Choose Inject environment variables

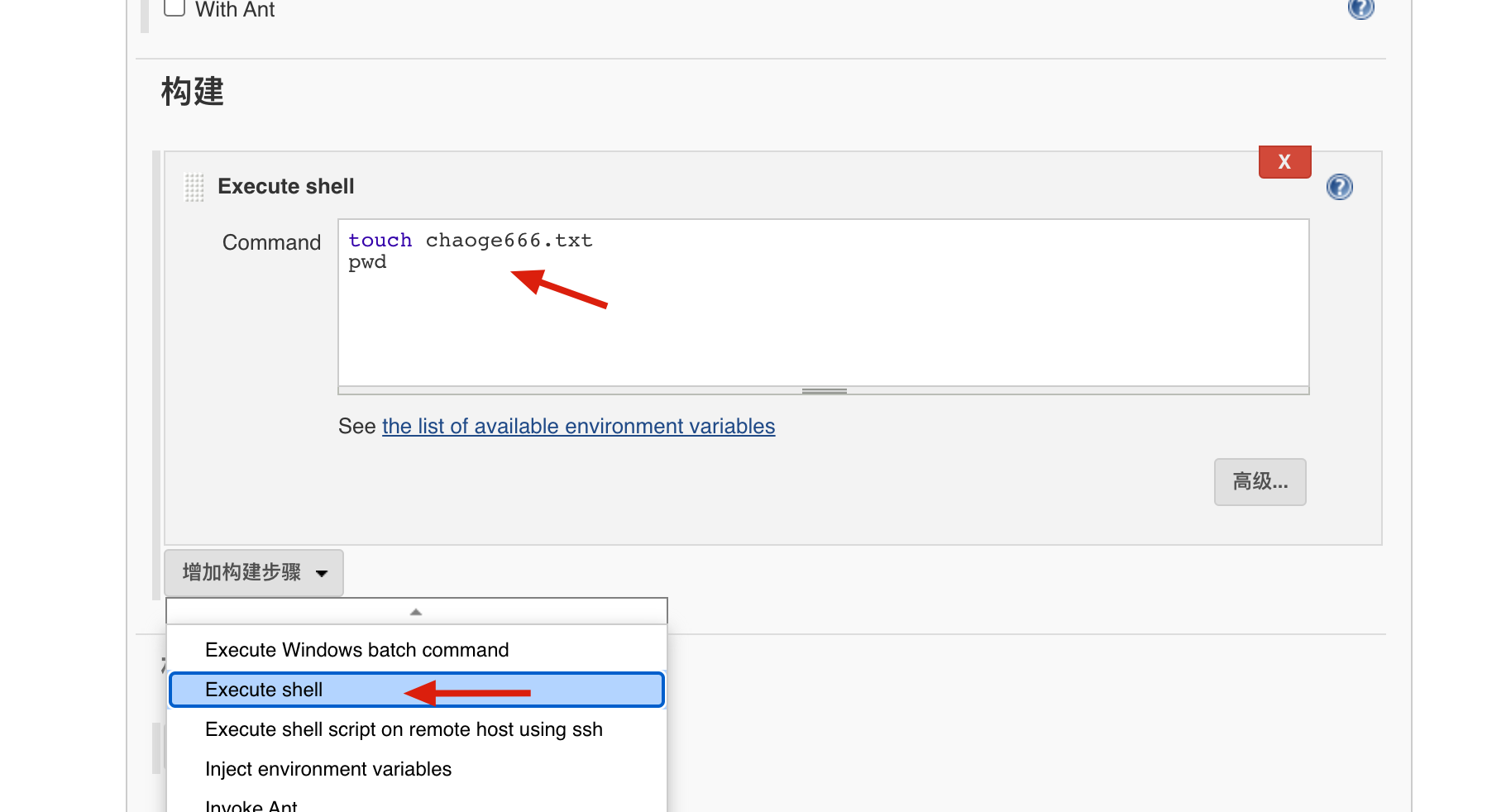417,769
